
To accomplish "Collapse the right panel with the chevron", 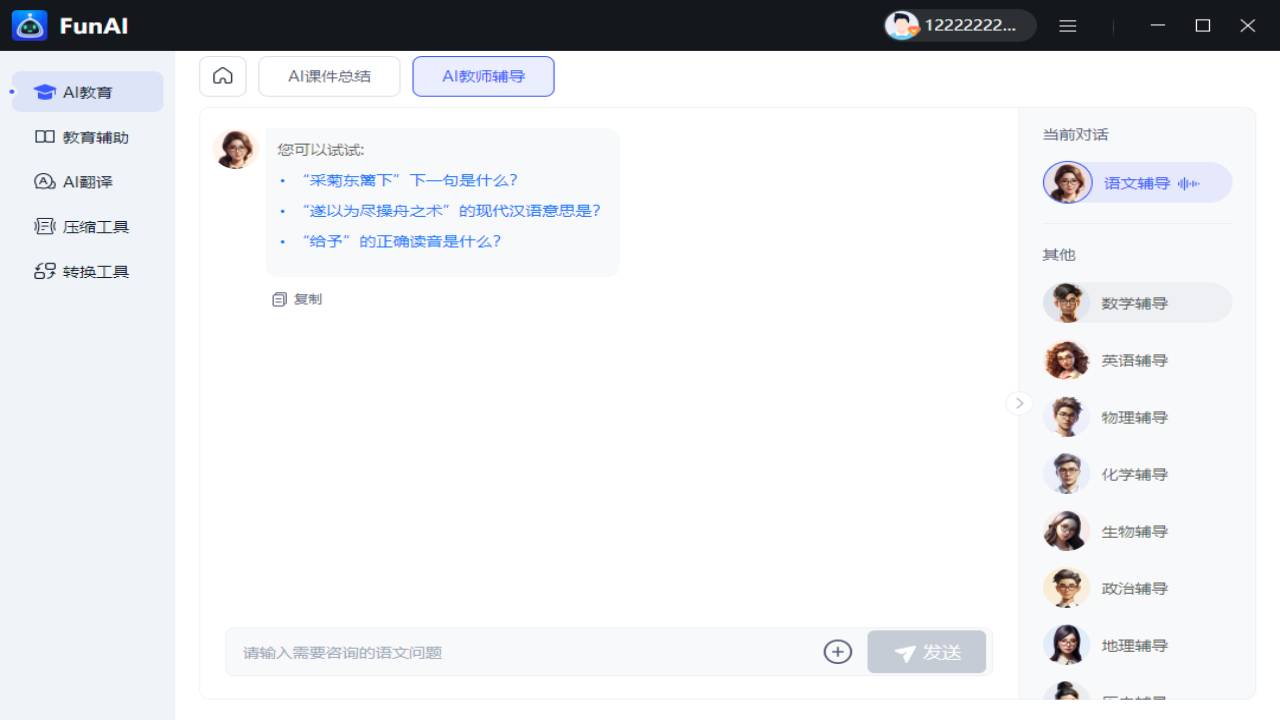I will click(1019, 403).
